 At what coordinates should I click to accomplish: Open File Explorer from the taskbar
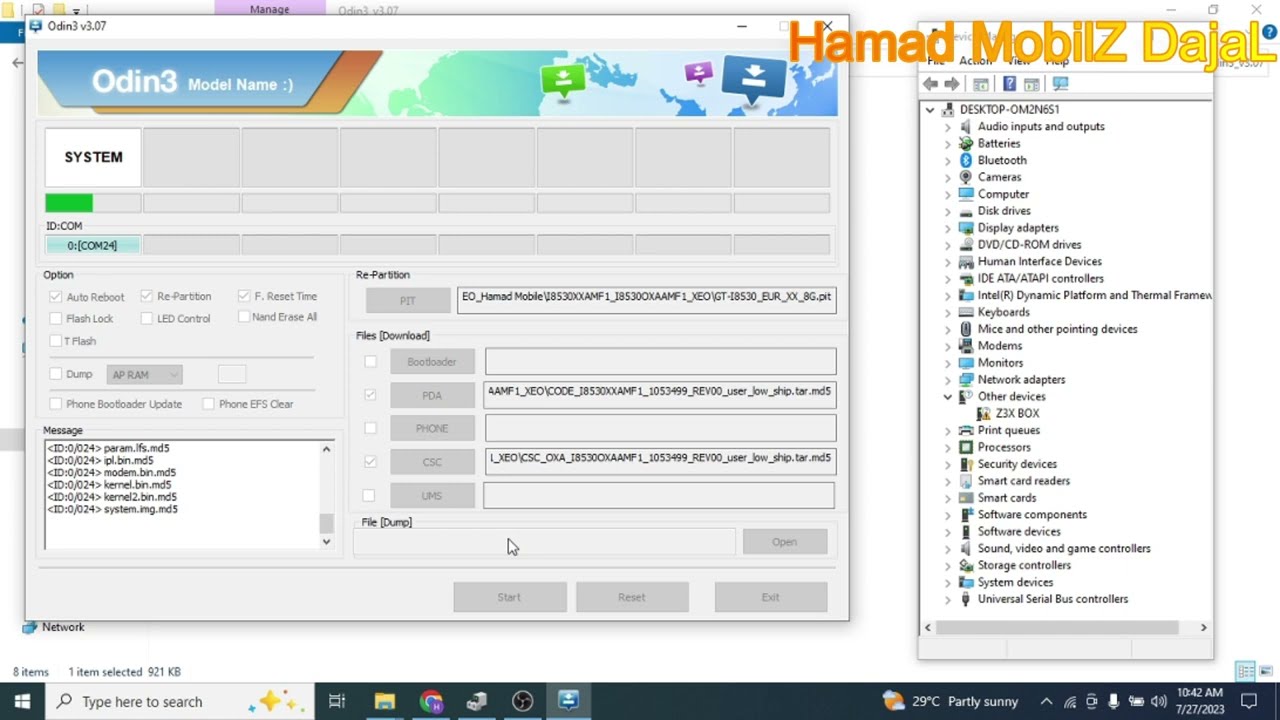385,701
